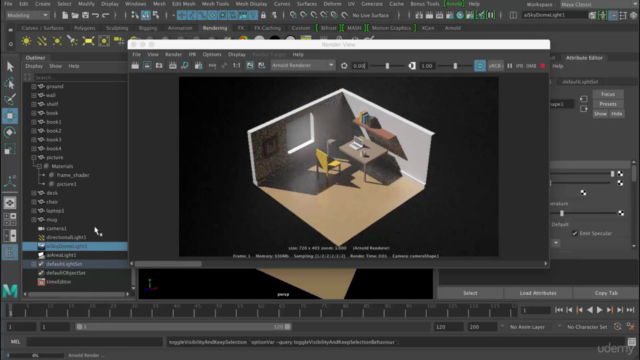Activate the Rotate tool

click(10, 132)
